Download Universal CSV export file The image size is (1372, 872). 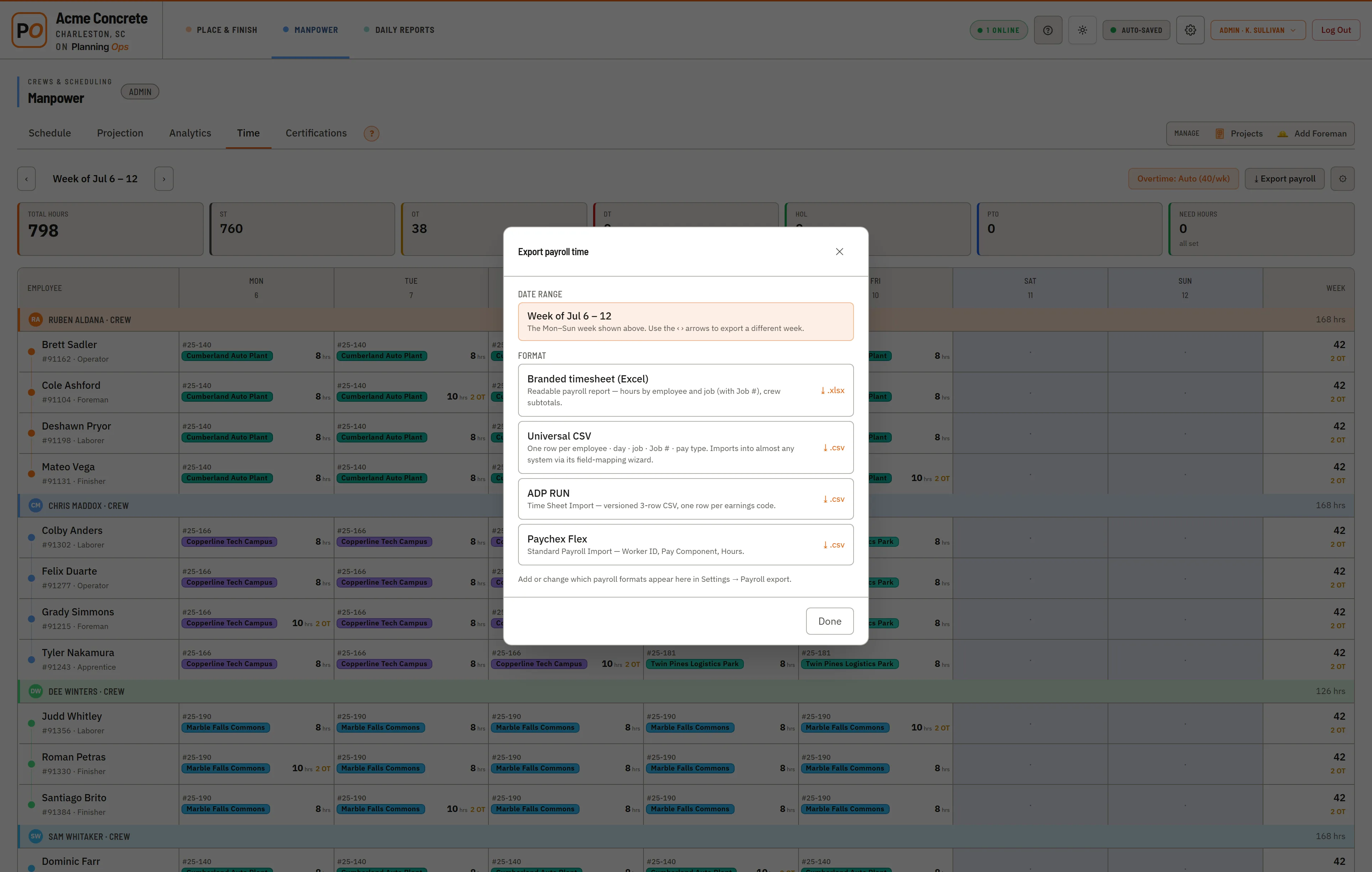[685, 447]
